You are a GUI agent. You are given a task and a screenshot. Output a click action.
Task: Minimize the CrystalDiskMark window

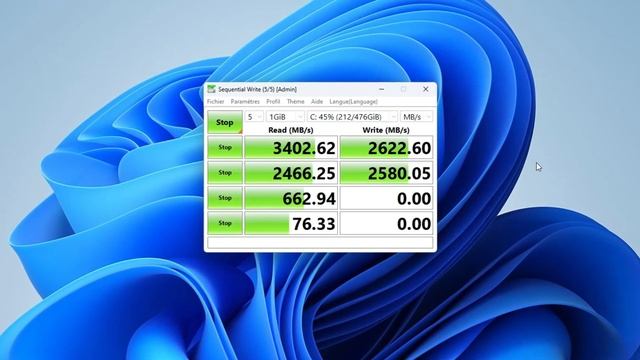pos(382,89)
